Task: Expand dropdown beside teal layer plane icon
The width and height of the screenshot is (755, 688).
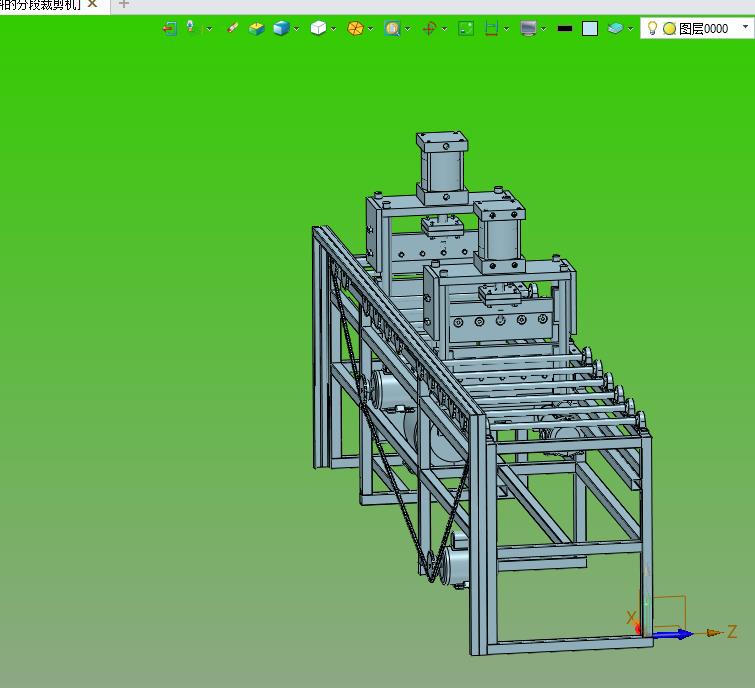Action: click(x=630, y=29)
